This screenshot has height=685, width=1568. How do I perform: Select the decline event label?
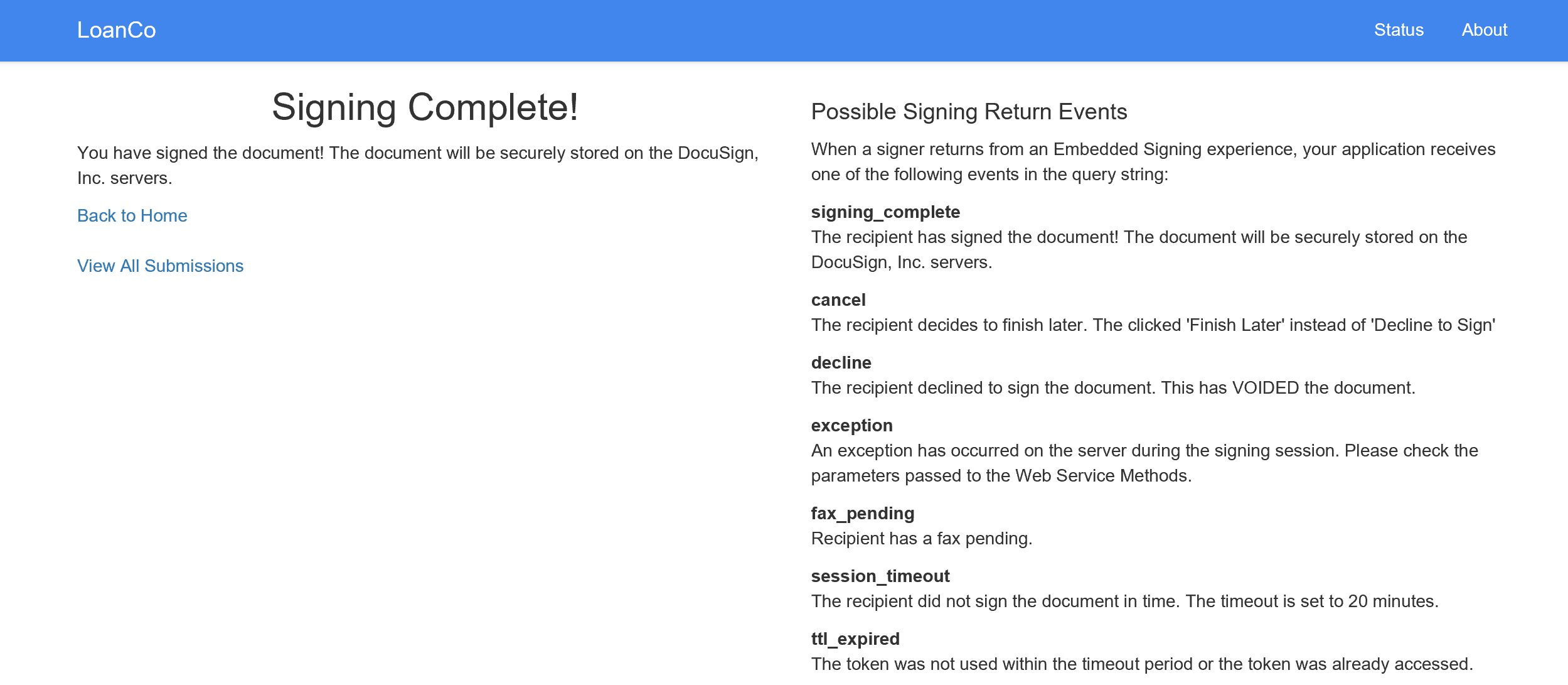pos(841,362)
